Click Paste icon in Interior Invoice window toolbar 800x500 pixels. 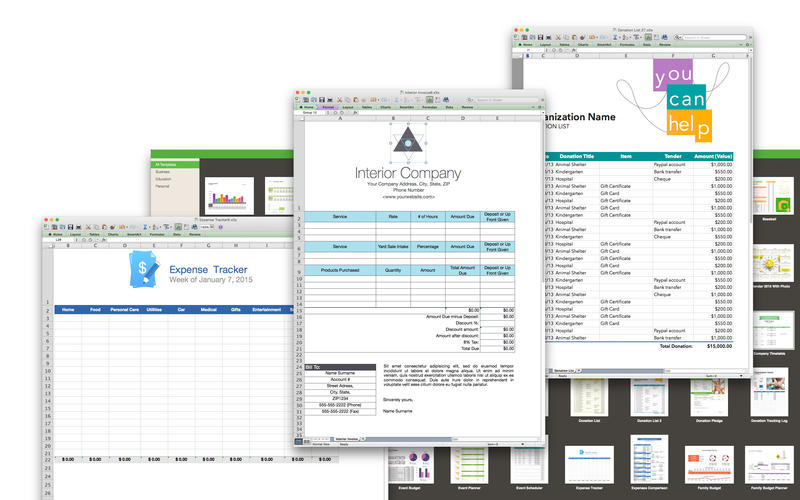point(356,100)
